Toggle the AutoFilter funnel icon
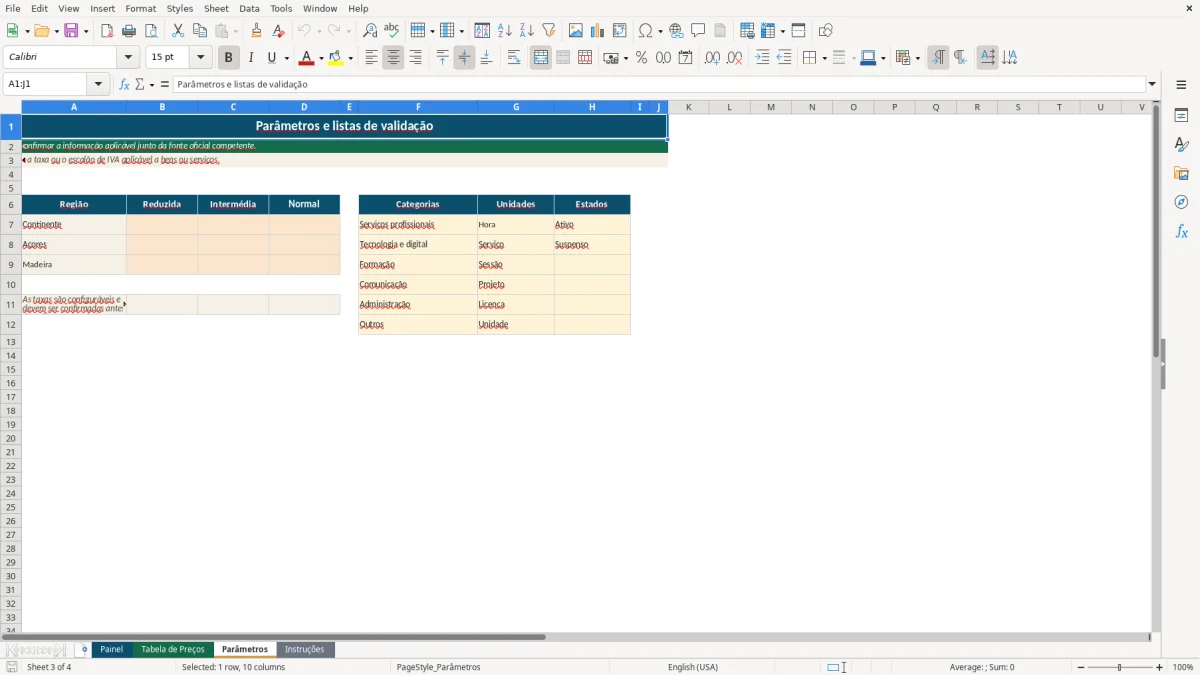The image size is (1200, 675). coord(548,31)
